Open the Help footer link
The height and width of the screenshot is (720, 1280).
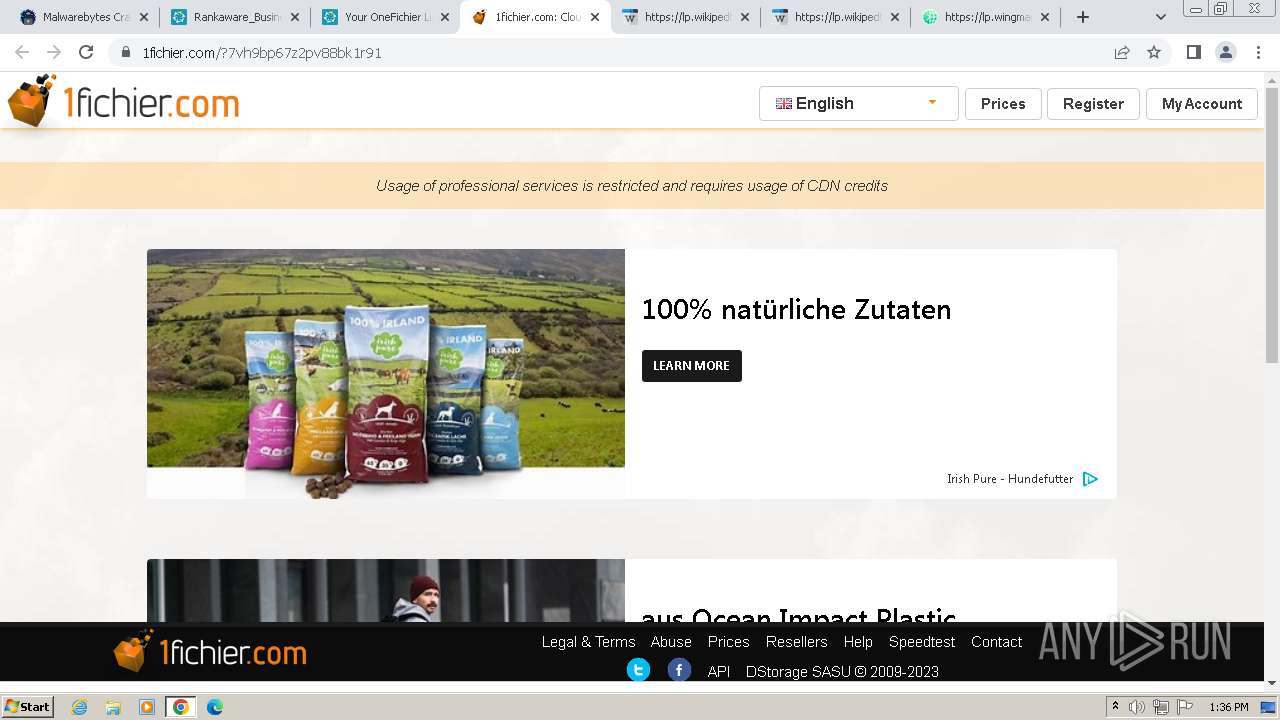pyautogui.click(x=858, y=642)
